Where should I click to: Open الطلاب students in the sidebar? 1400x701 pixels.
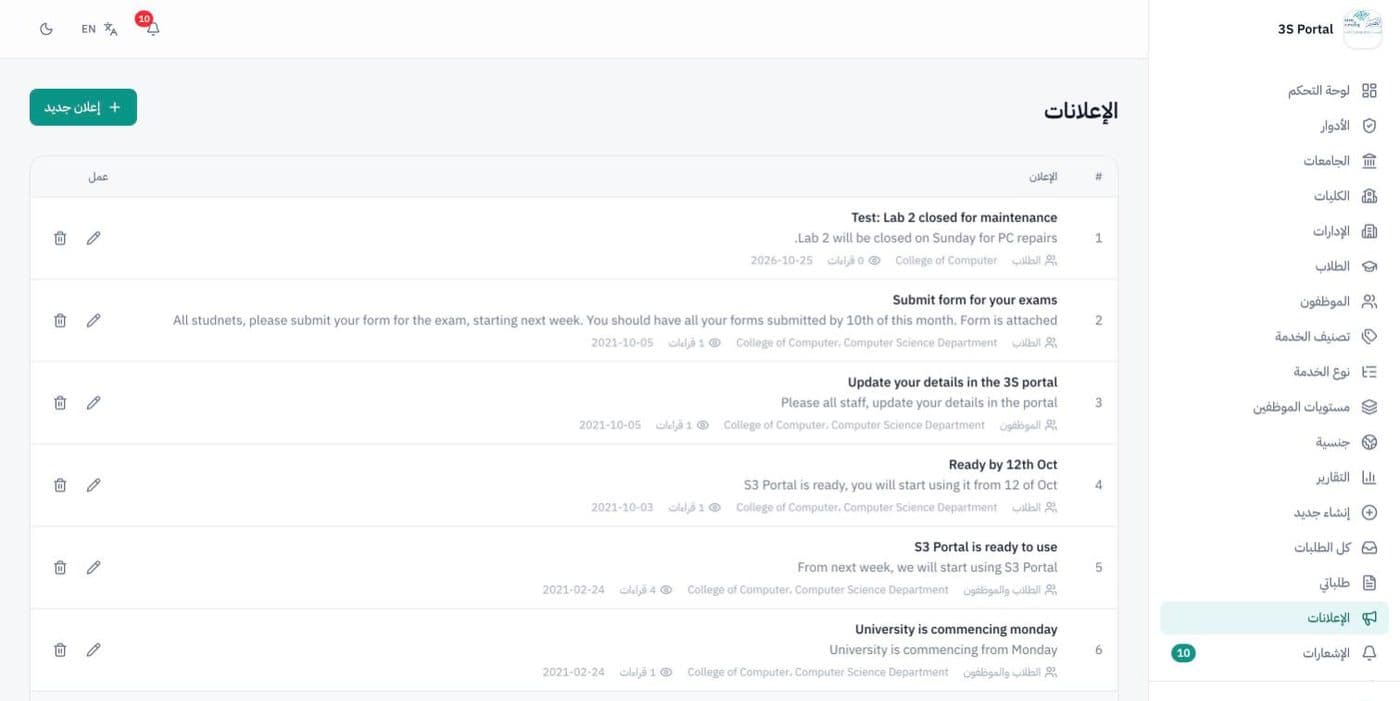(1274, 266)
